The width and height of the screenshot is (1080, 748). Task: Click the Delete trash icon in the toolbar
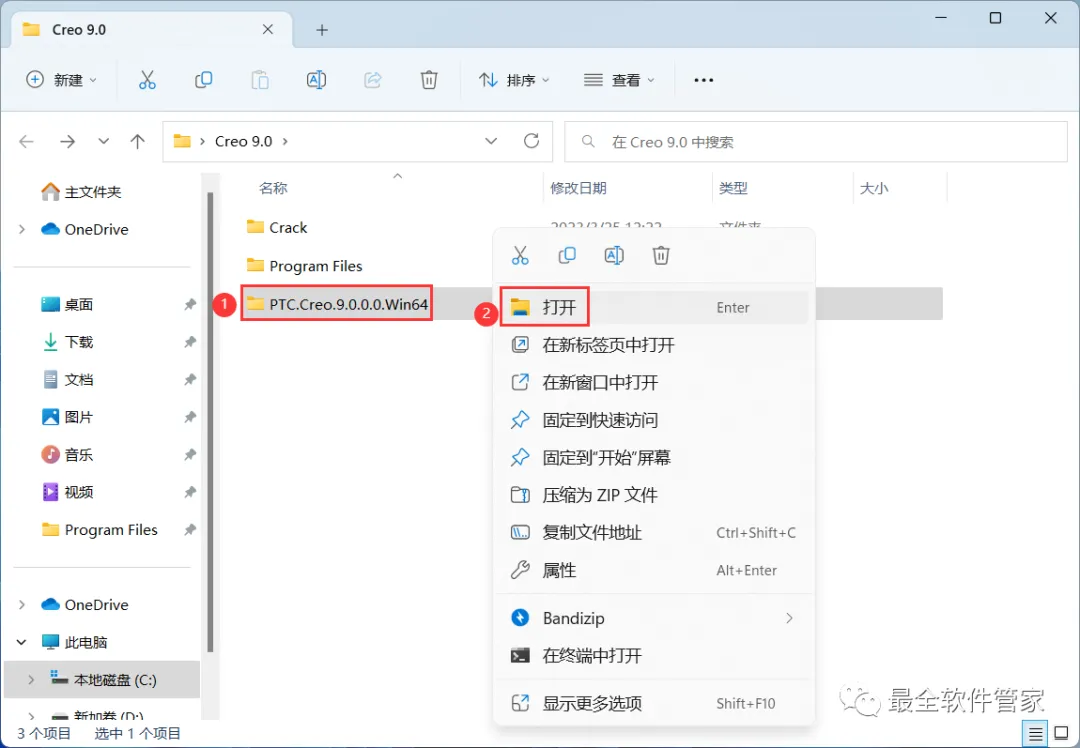click(429, 80)
